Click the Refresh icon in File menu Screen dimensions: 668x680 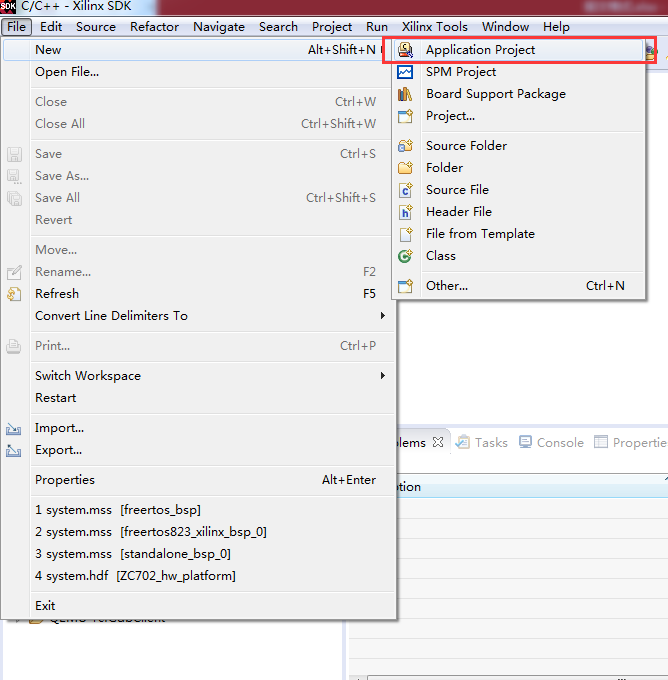14,294
